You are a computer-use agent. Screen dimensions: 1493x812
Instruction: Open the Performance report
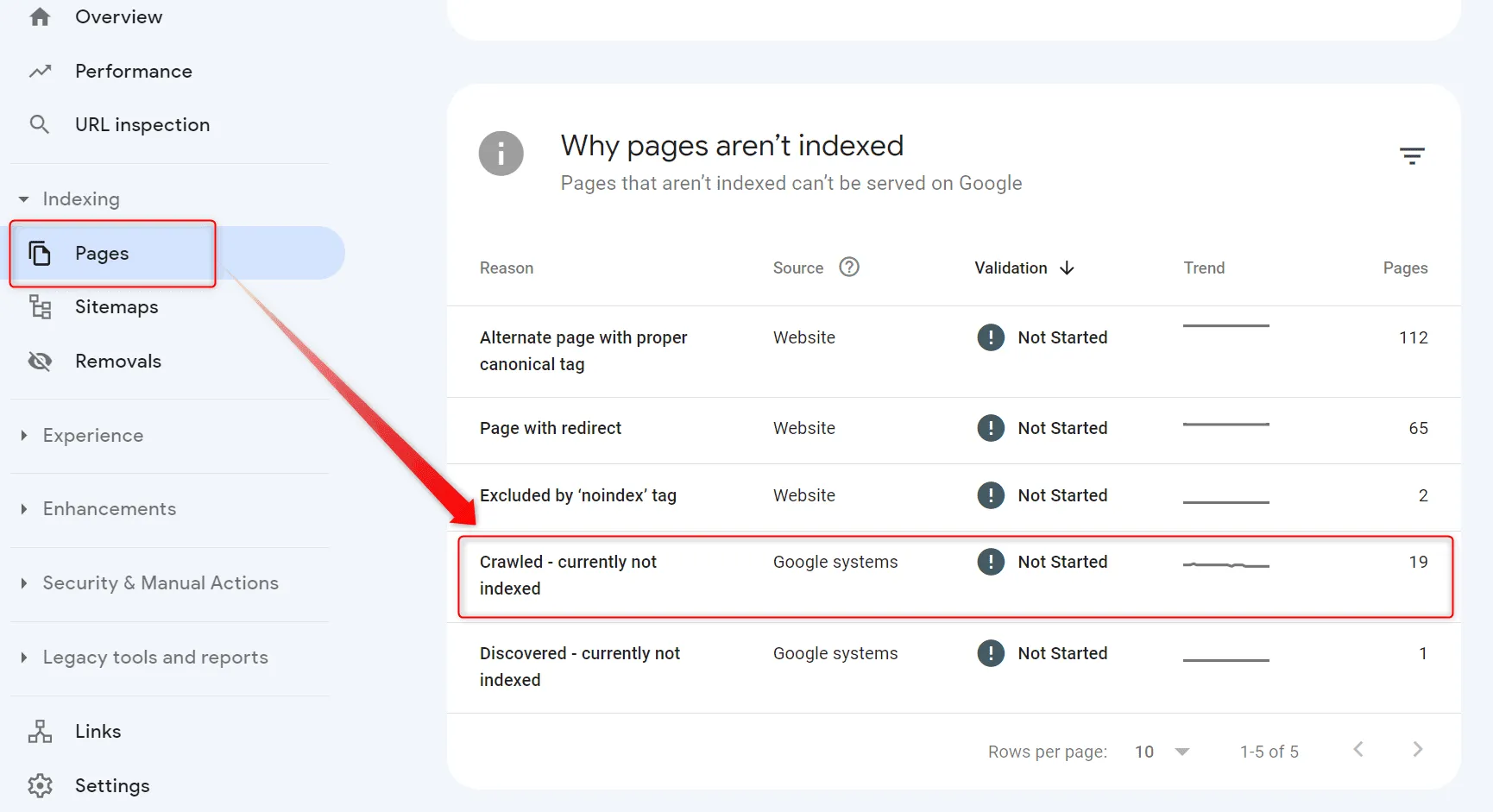pyautogui.click(x=134, y=71)
